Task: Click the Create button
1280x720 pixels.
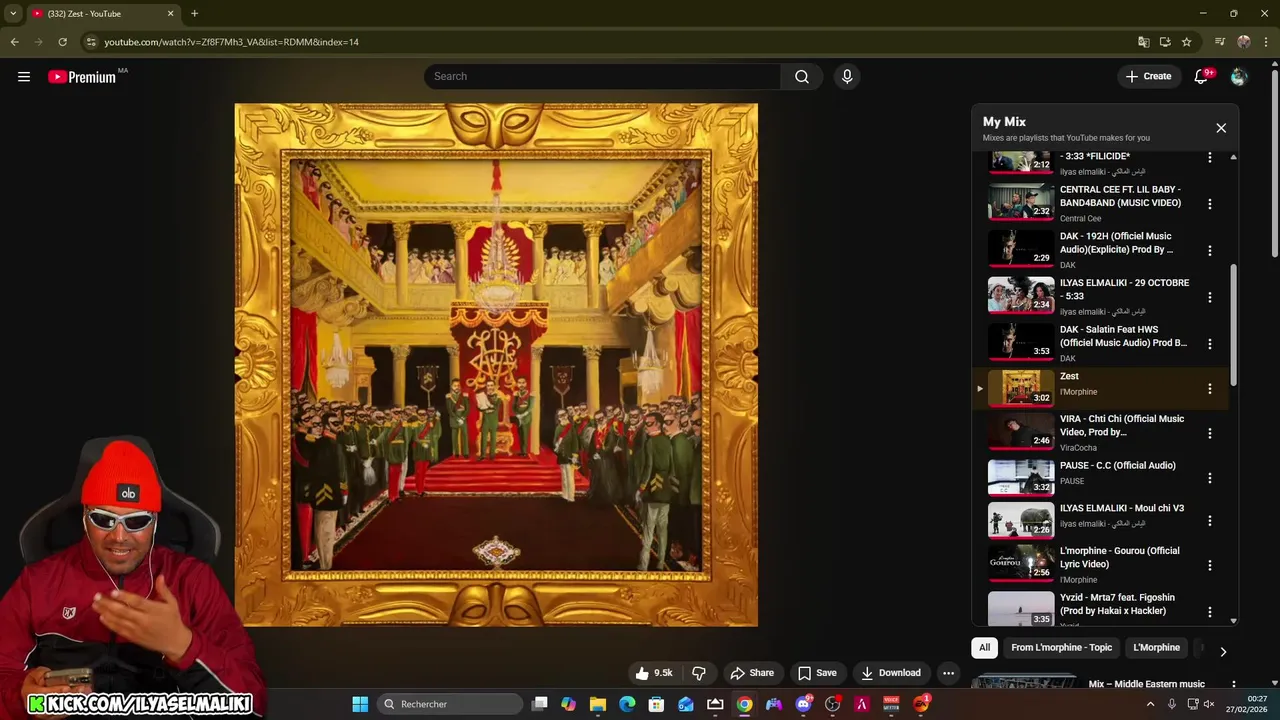Action: [1148, 77]
